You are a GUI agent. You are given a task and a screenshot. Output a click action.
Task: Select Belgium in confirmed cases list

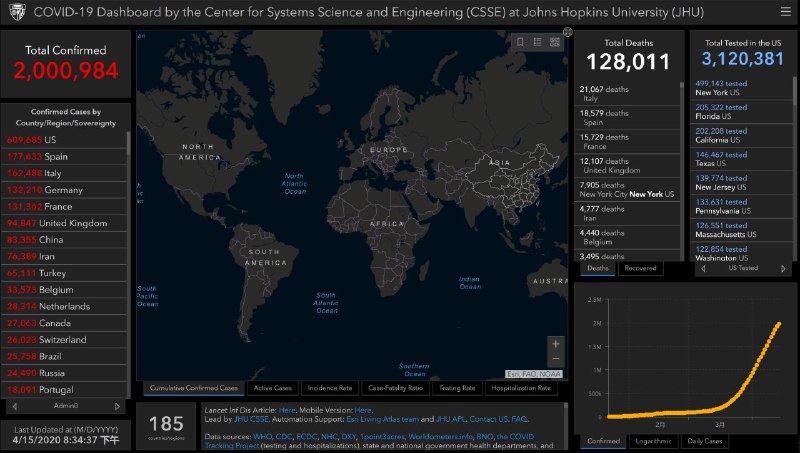(x=64, y=290)
